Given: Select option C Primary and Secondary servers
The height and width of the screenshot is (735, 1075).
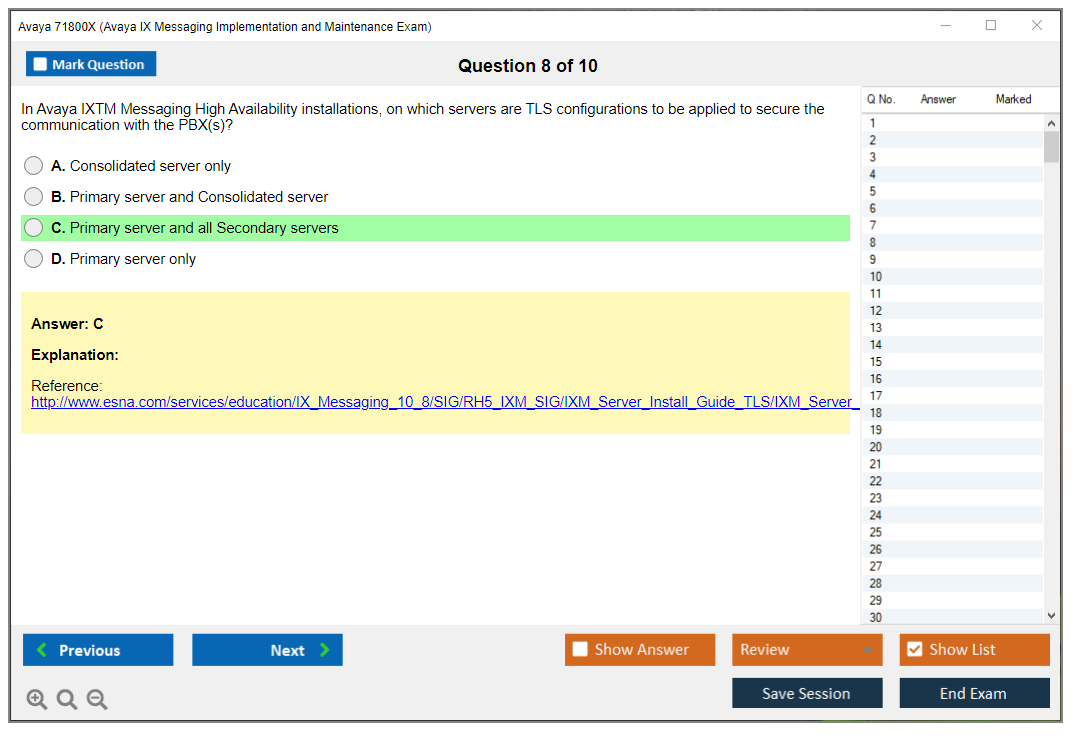Looking at the screenshot, I should (x=34, y=228).
